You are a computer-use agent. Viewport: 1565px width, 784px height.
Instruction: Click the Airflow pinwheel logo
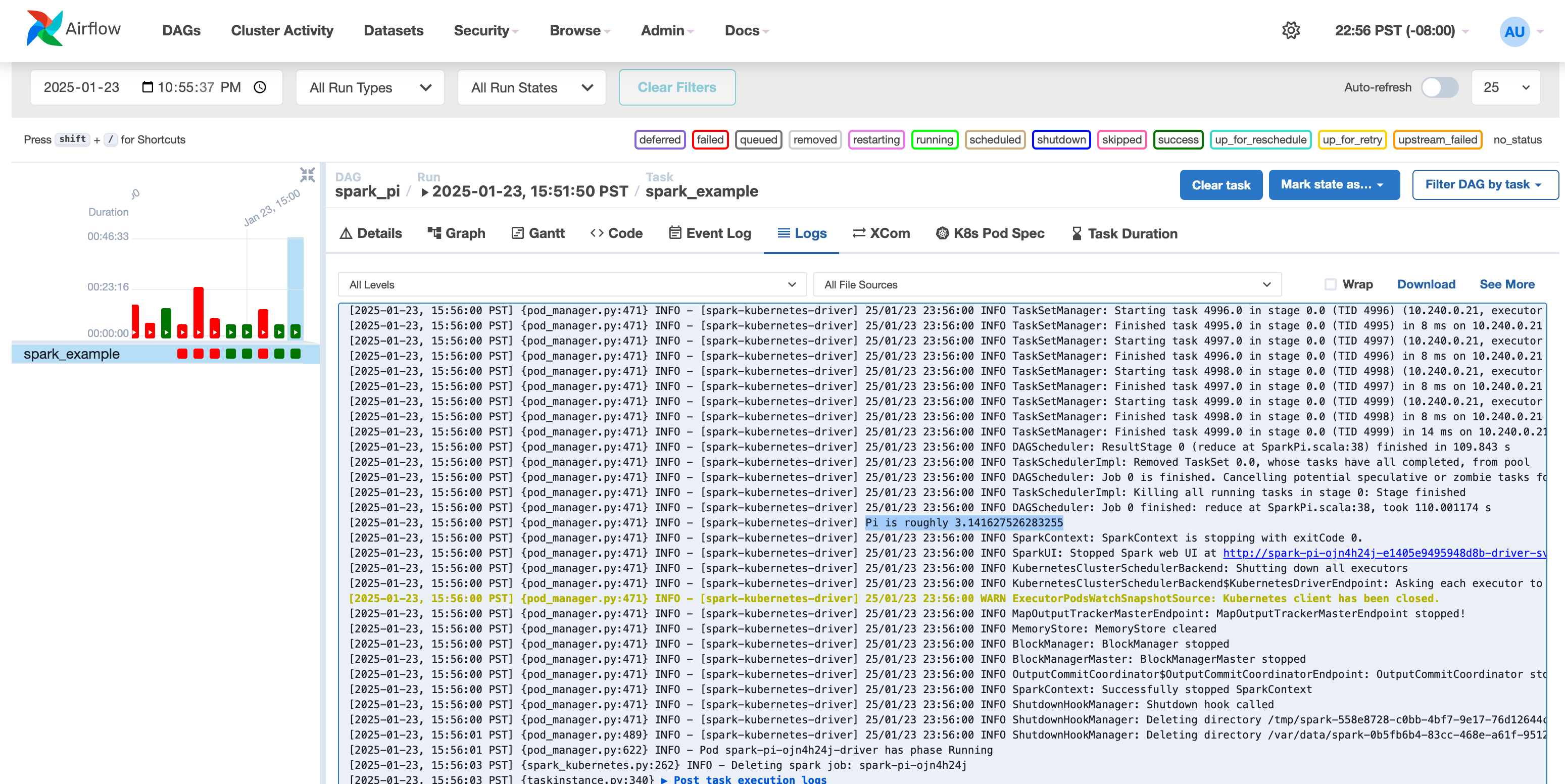(44, 29)
